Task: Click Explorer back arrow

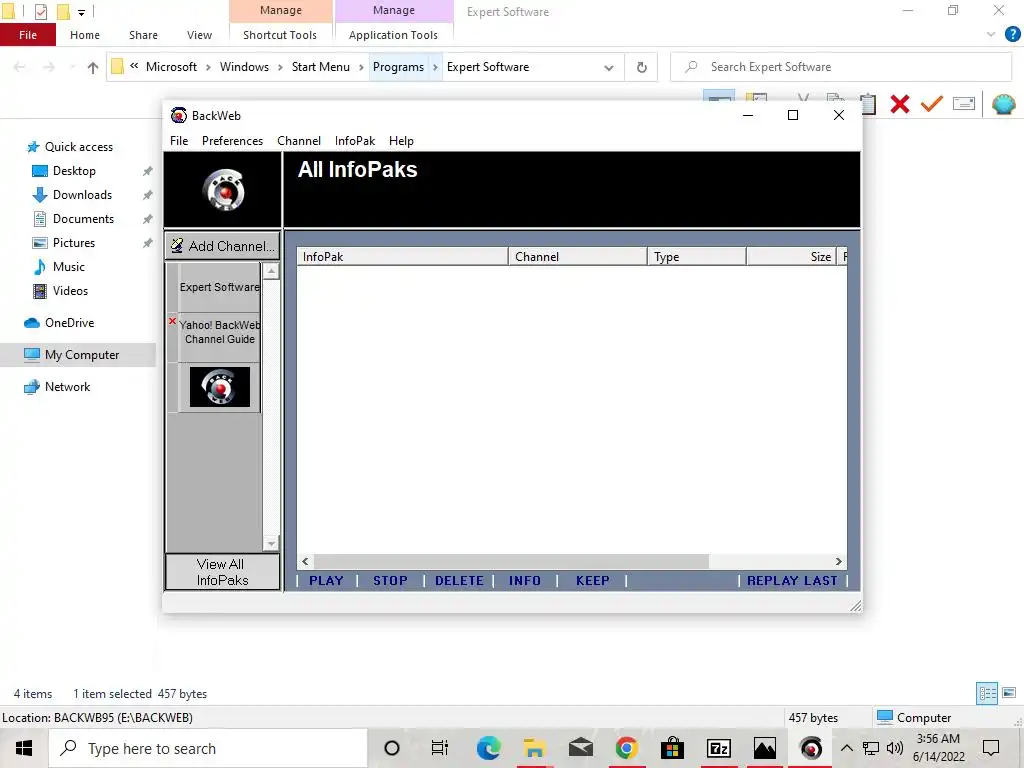Action: 20,67
